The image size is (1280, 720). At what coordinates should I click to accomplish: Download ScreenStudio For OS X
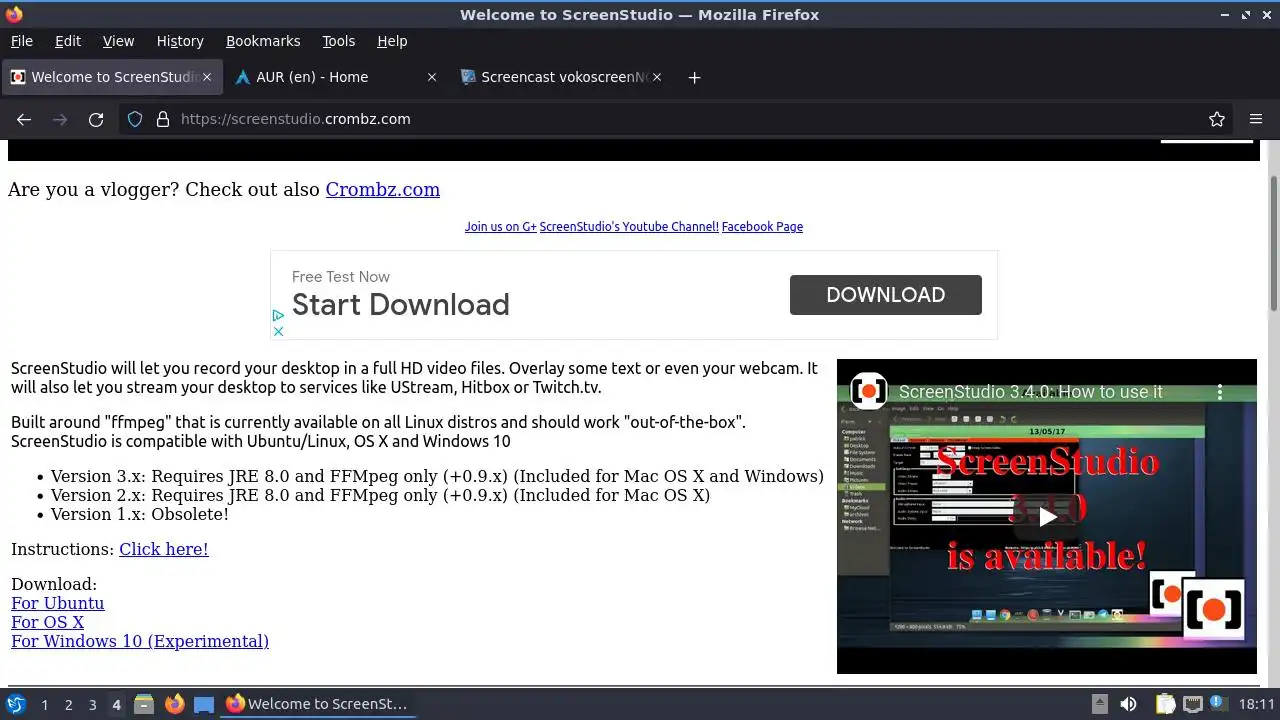point(48,622)
